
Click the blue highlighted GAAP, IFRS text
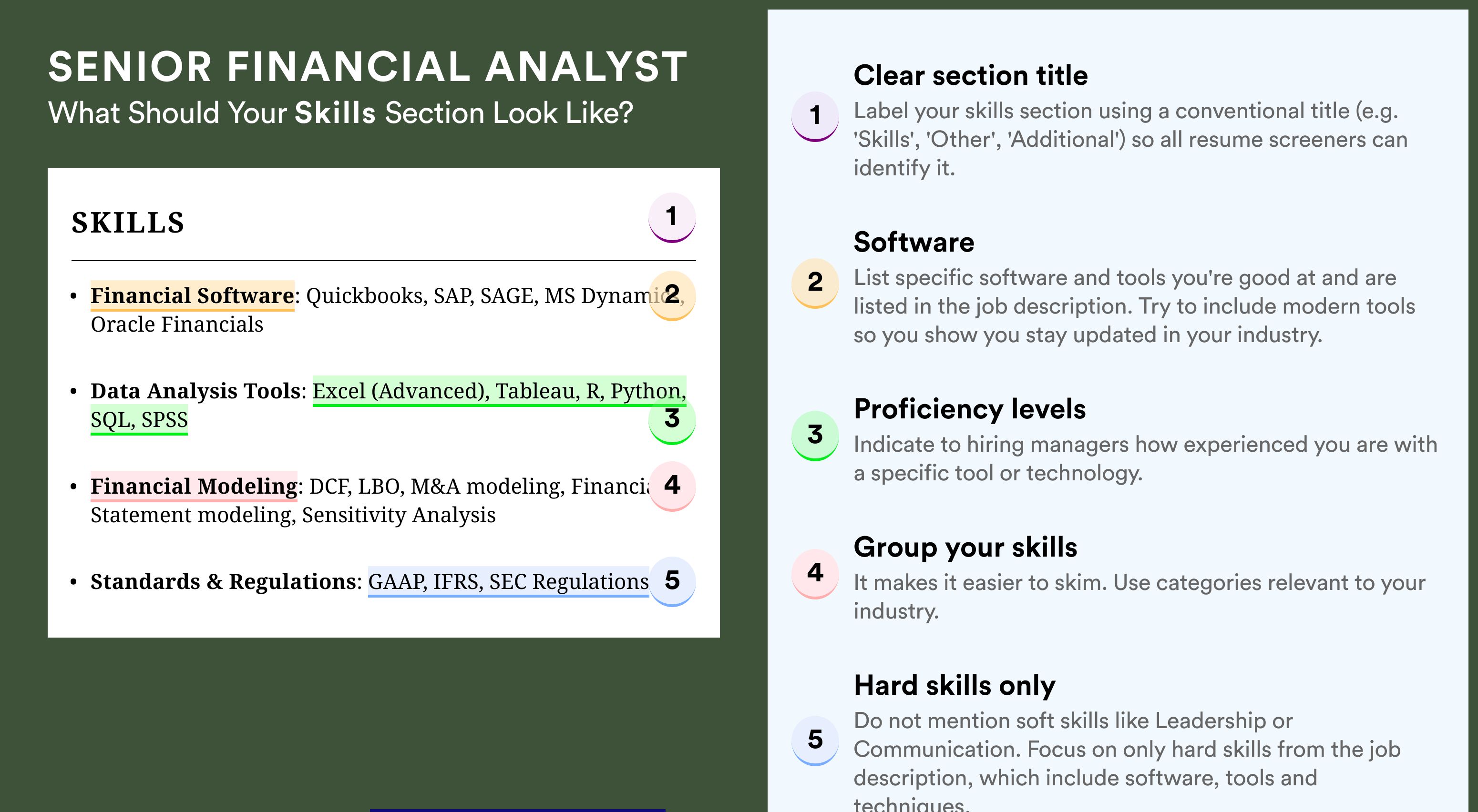pyautogui.click(x=426, y=581)
